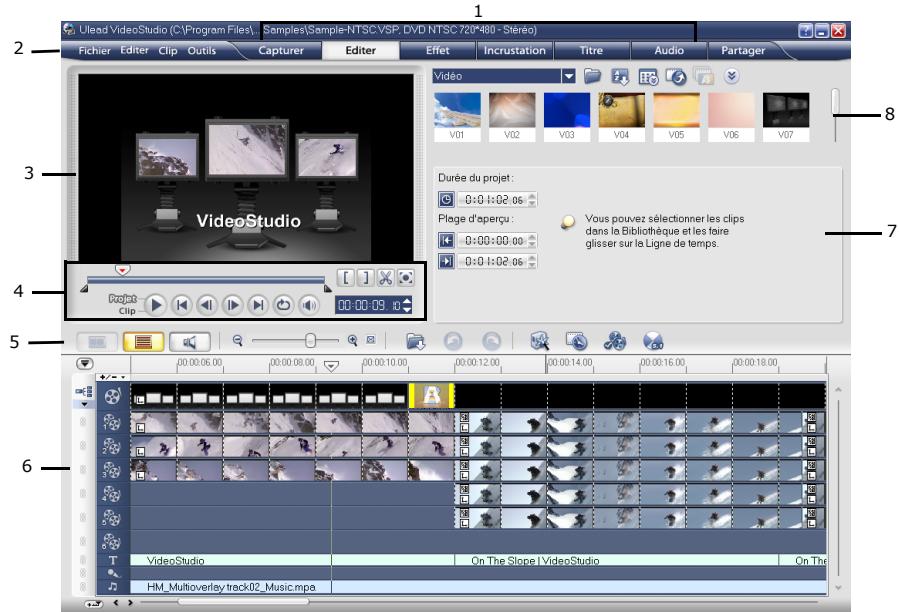Step to the previous frame
899x612 pixels.
207,305
